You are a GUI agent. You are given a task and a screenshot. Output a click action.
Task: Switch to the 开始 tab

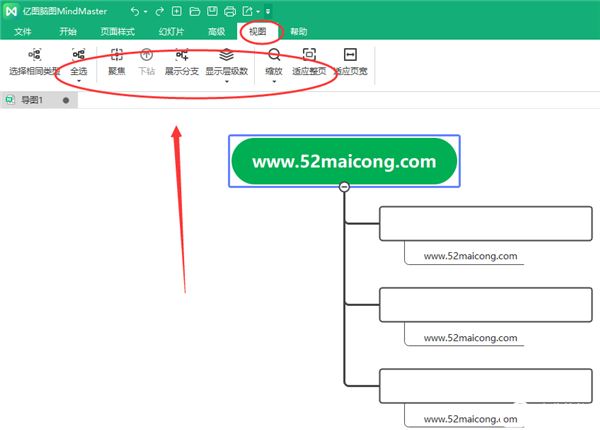(x=68, y=32)
